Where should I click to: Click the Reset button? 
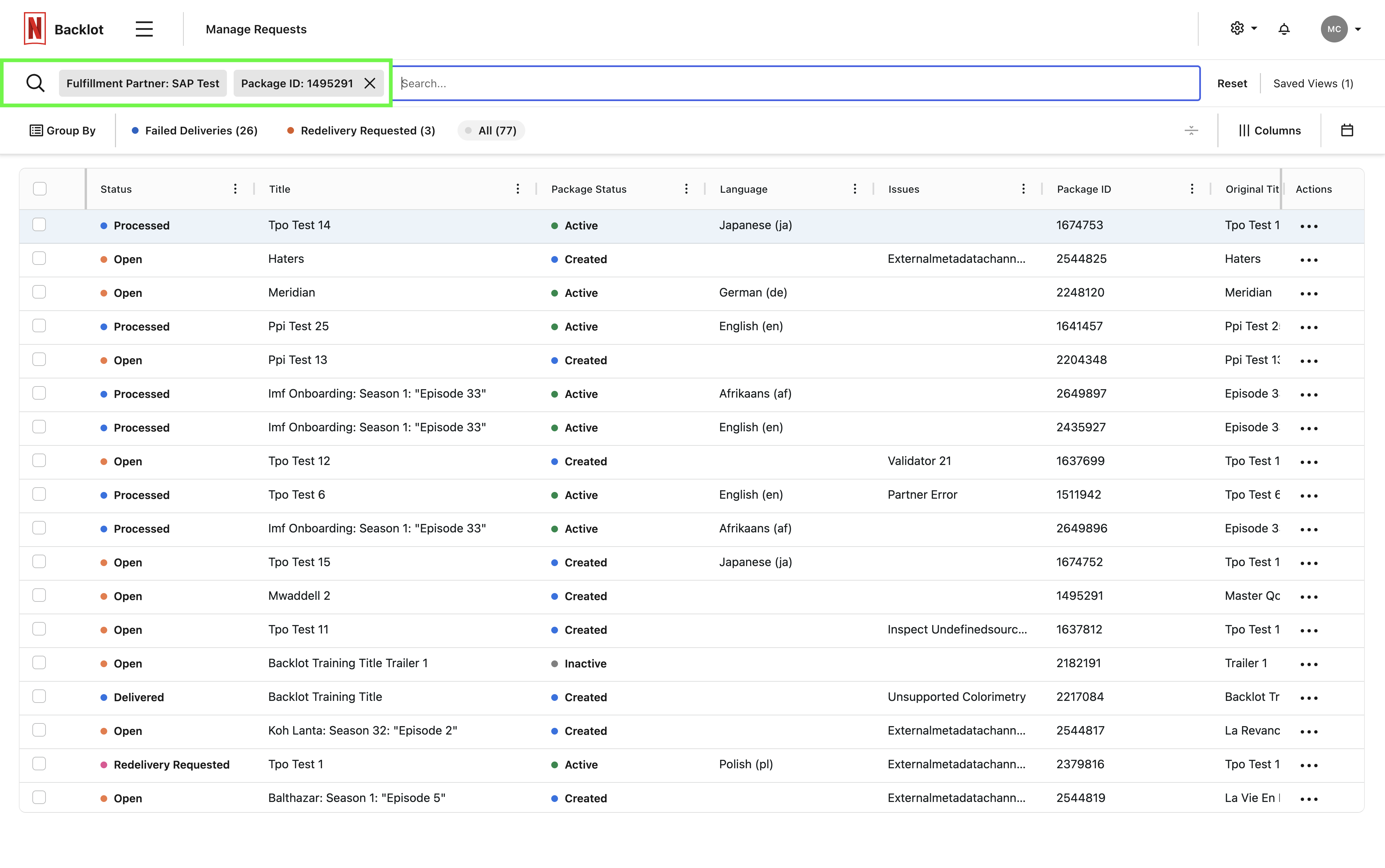1232,83
